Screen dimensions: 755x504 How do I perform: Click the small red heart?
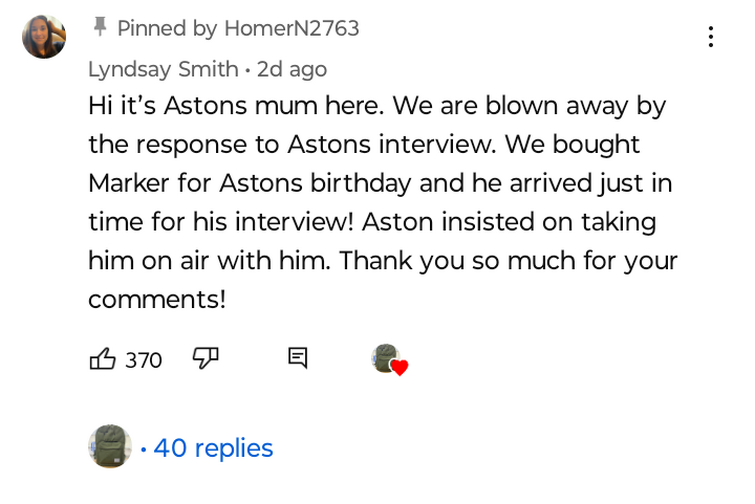(x=399, y=368)
